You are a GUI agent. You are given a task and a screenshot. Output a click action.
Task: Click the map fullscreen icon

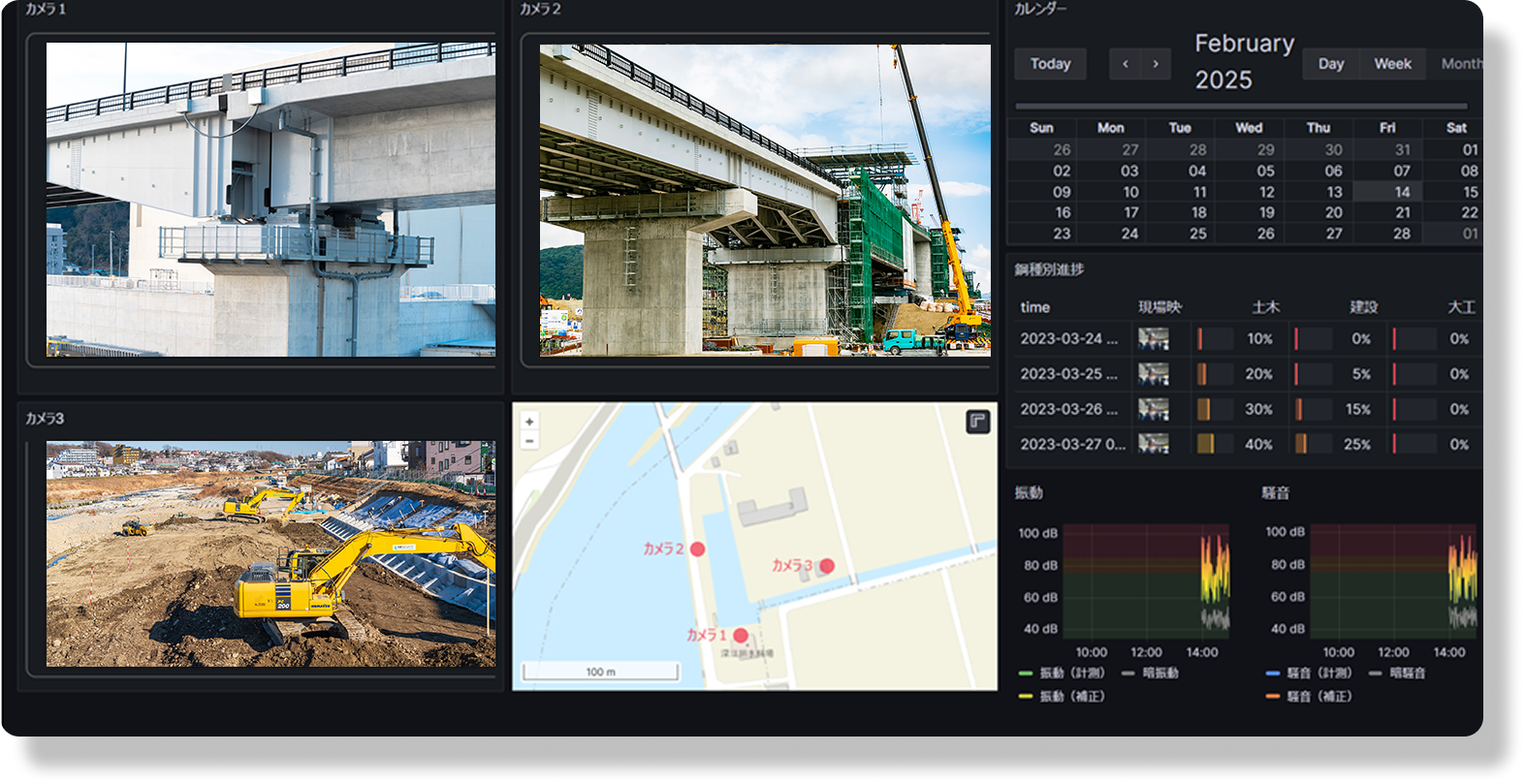point(977,422)
